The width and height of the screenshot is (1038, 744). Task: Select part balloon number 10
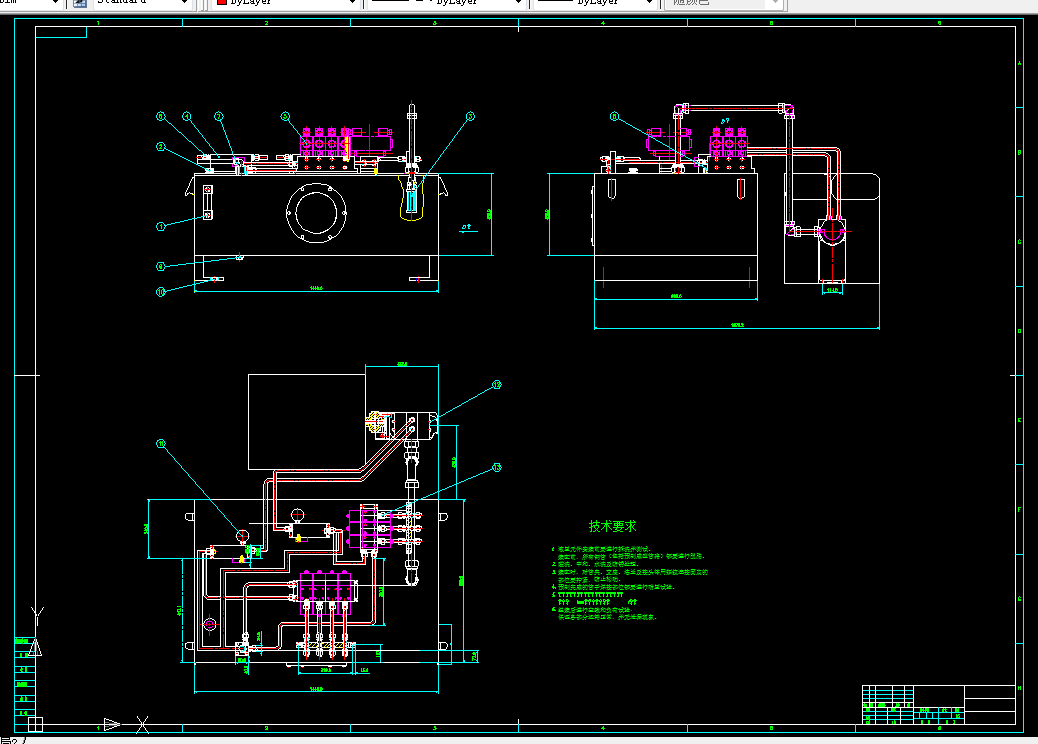pos(161,292)
